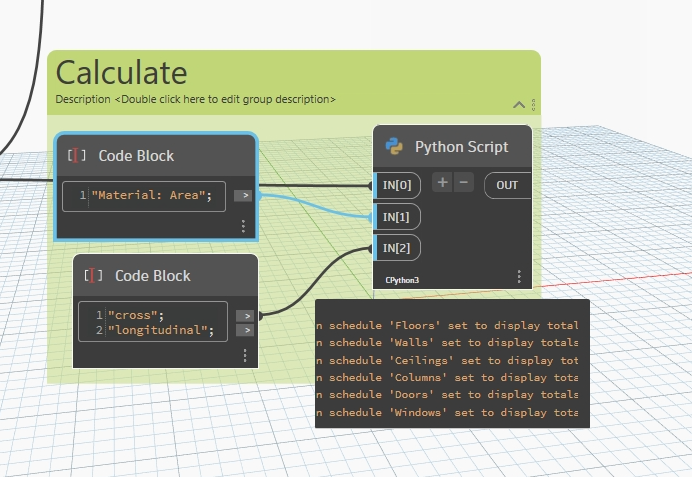Collapse the Calculate group with chevron
Image resolution: width=692 pixels, height=477 pixels.
pos(519,105)
